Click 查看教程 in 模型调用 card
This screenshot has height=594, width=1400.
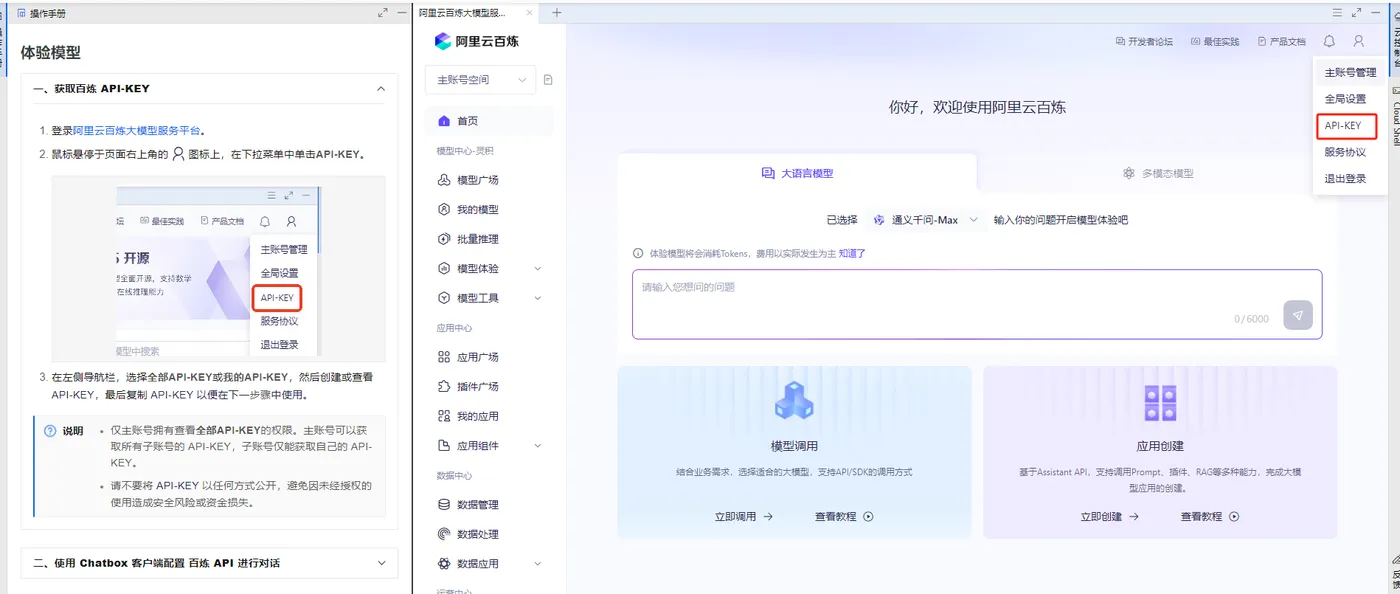click(844, 517)
